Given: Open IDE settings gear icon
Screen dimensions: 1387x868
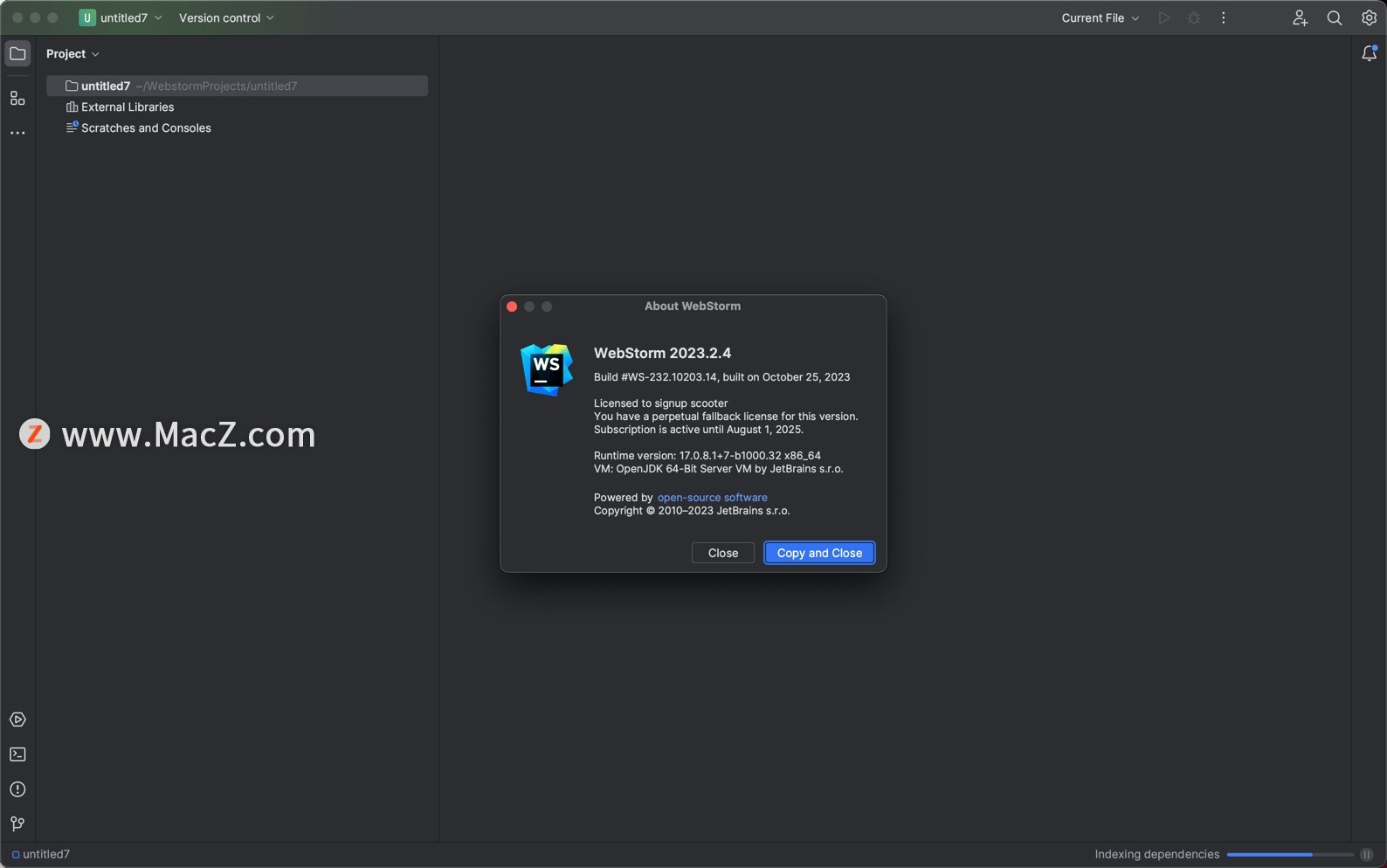Looking at the screenshot, I should click(1369, 17).
